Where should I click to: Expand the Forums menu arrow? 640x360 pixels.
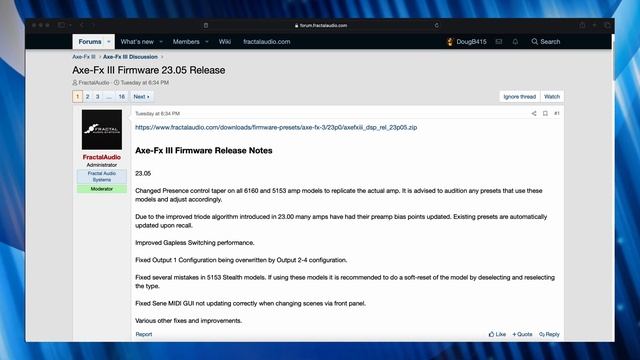coord(109,42)
